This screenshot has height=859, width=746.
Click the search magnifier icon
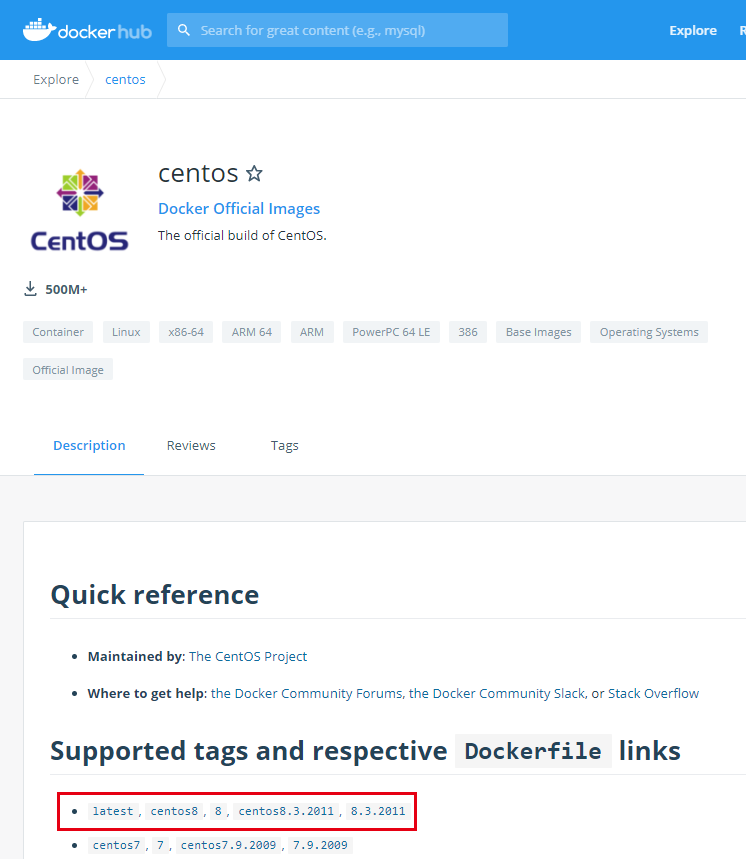pos(184,30)
